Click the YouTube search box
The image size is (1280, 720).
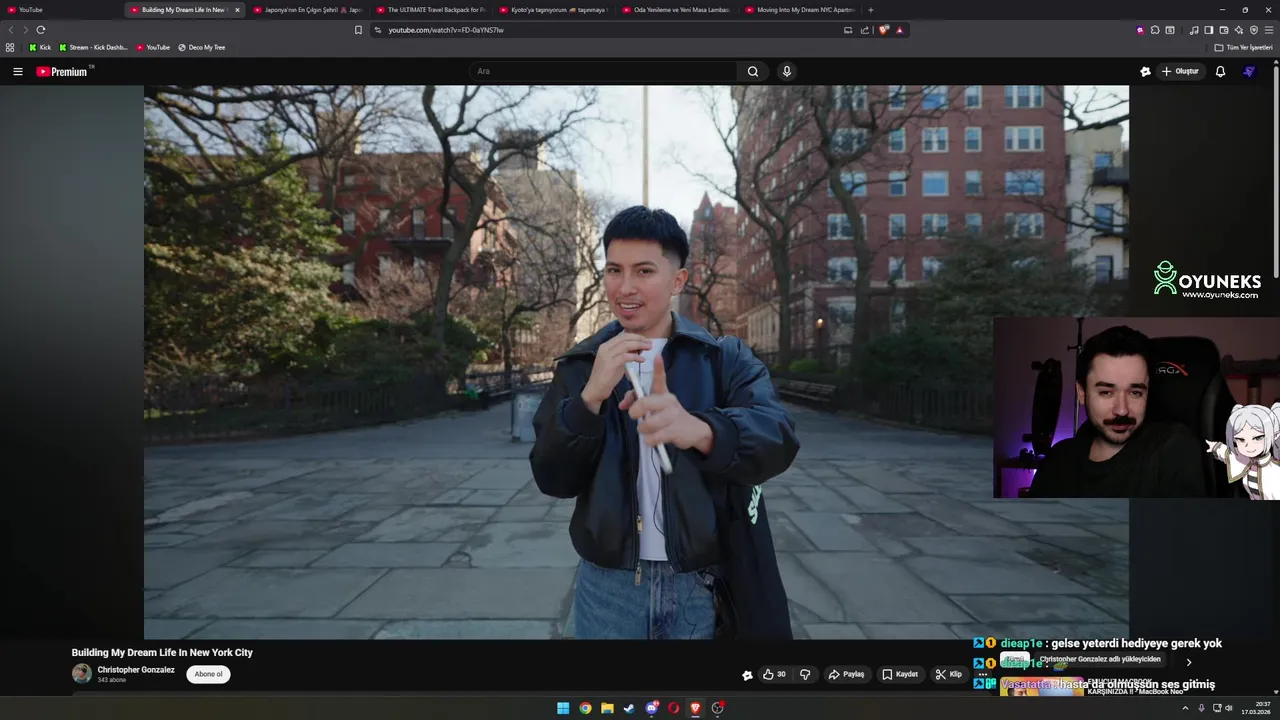(604, 71)
